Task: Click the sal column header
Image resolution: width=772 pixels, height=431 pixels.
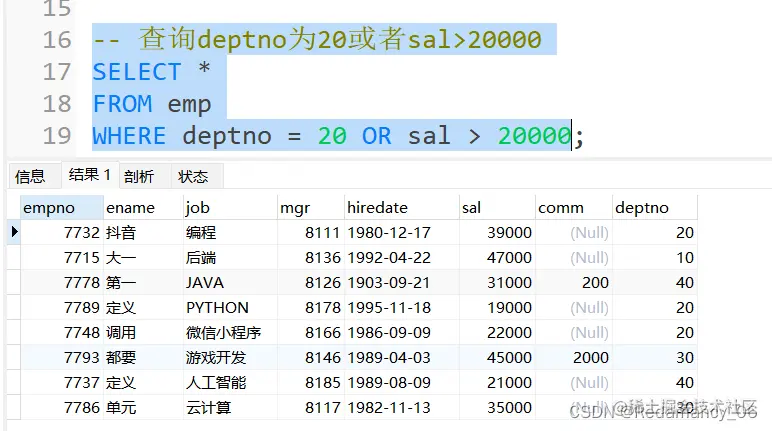Action: (x=497, y=207)
